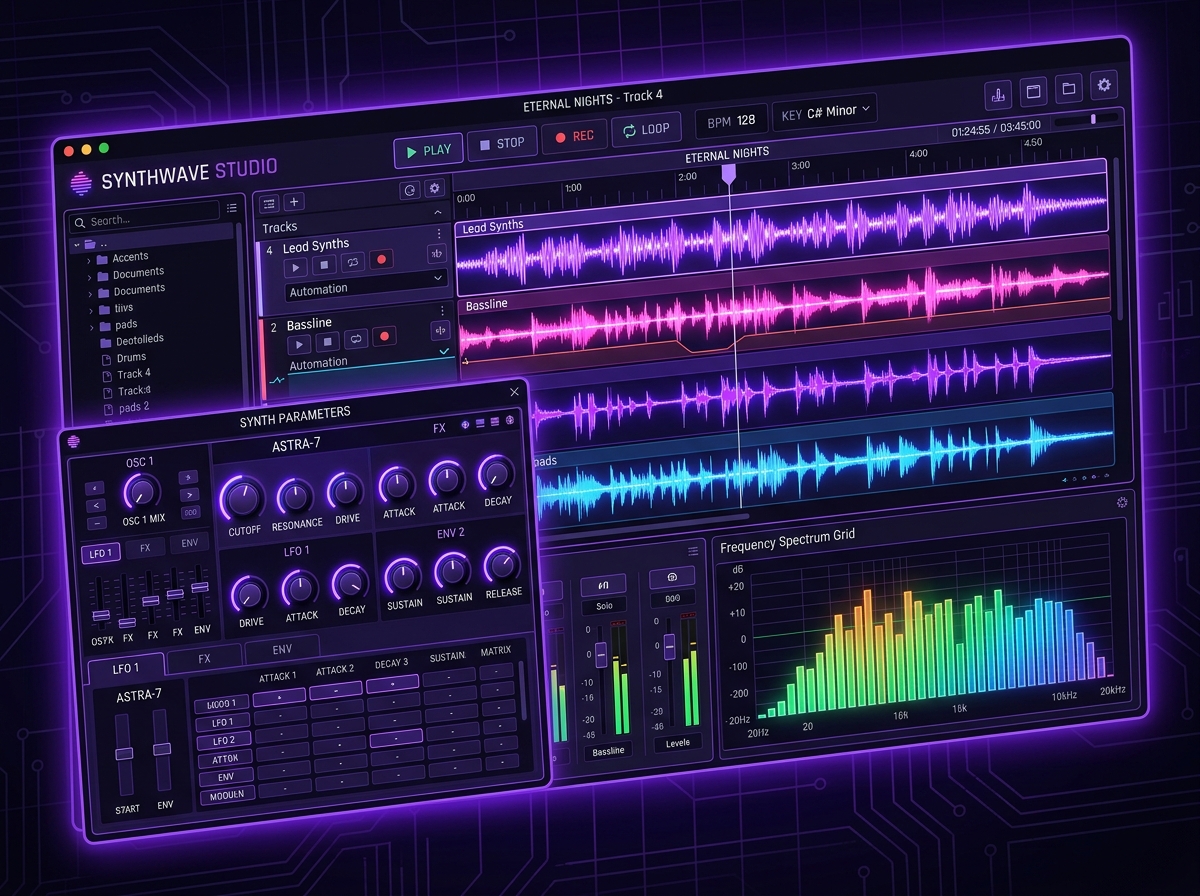Click the LFO 2 row button in matrix
This screenshot has height=896, width=1200.
[x=224, y=741]
